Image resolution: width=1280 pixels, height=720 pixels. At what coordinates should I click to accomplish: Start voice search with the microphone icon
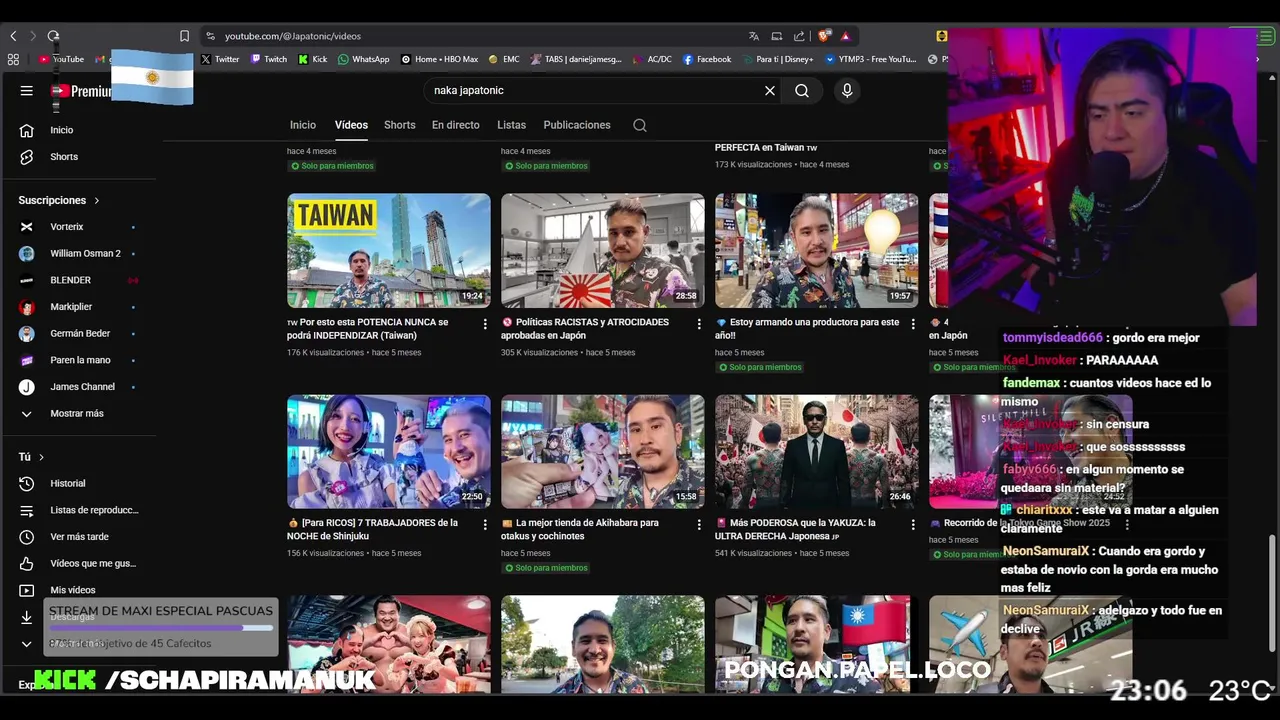click(x=847, y=91)
